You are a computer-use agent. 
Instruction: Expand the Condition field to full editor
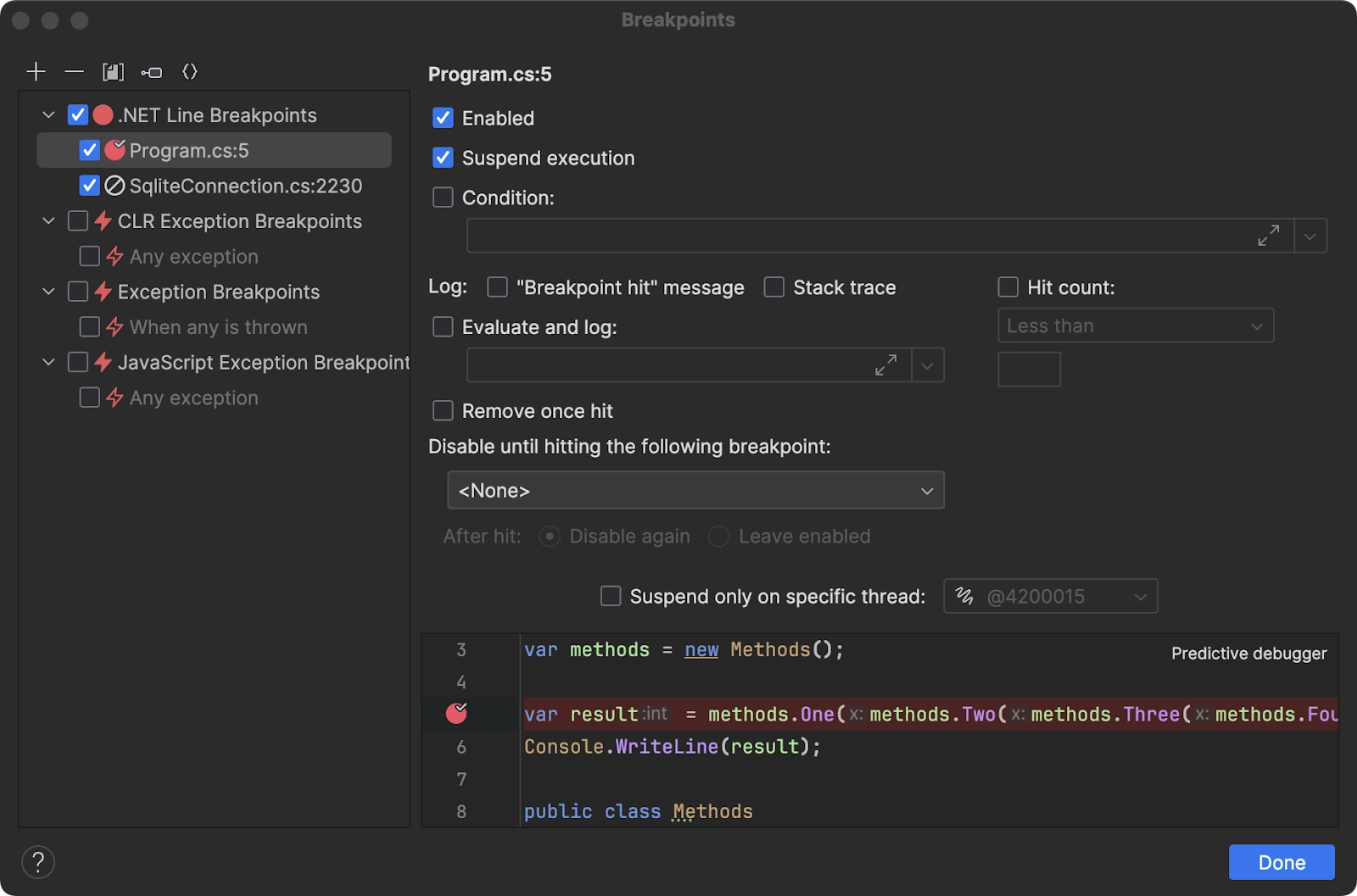tap(1268, 236)
